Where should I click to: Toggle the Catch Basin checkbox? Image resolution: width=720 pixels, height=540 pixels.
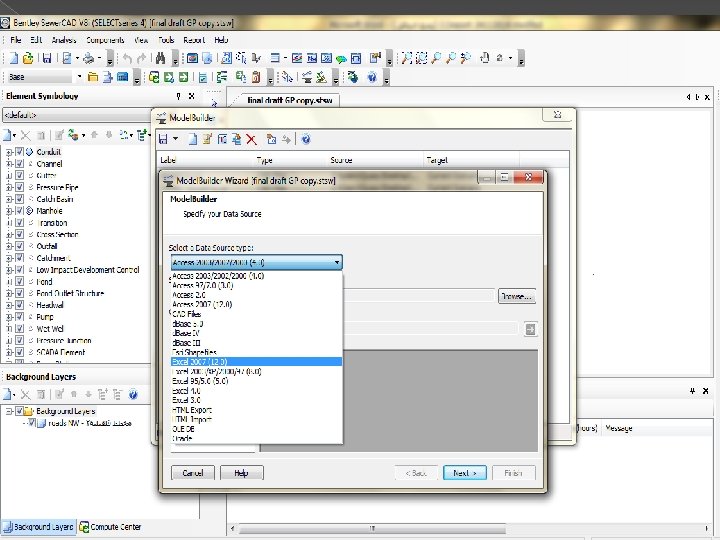[x=19, y=199]
